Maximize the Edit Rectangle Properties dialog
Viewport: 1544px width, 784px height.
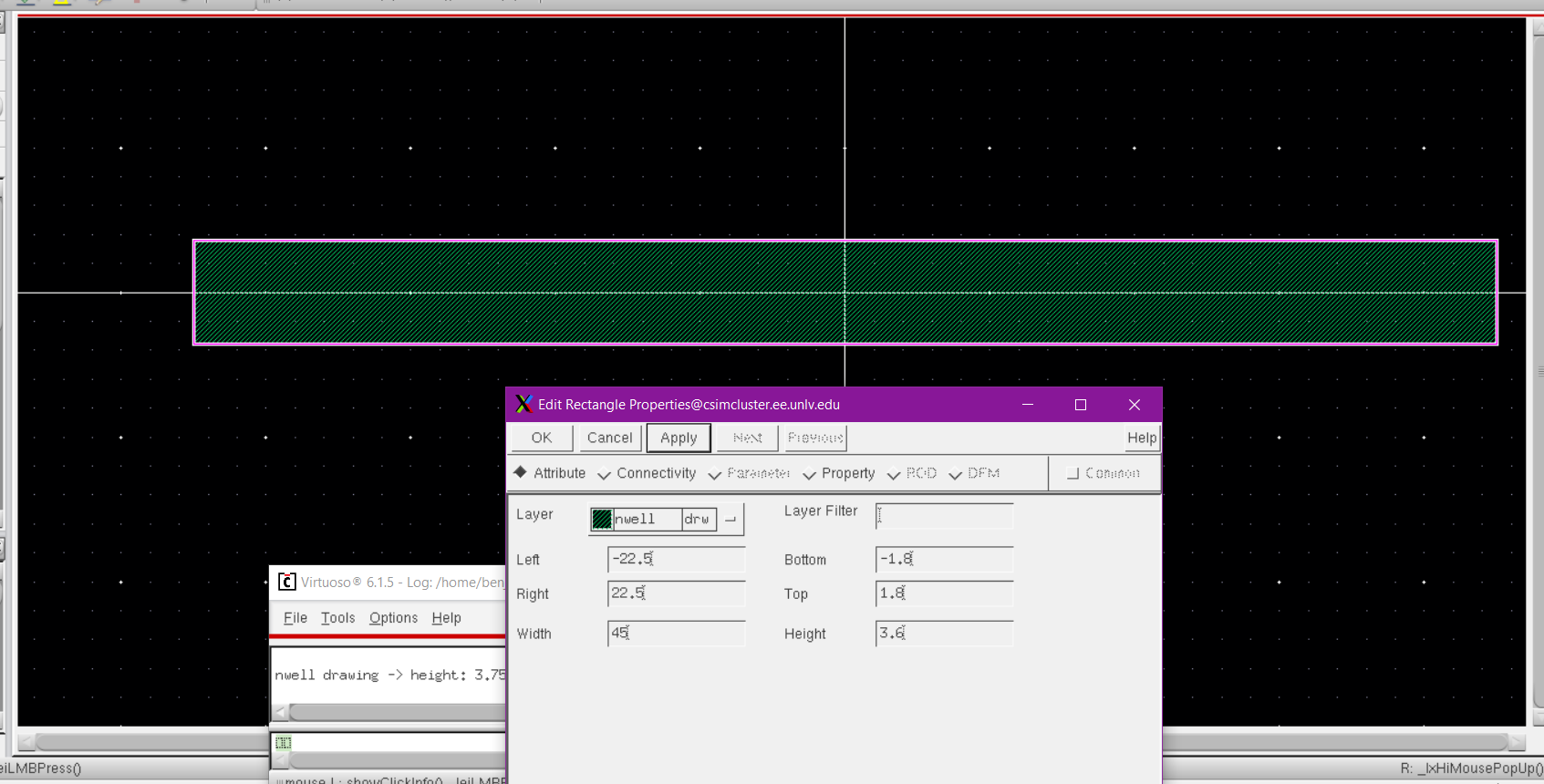[1081, 405]
